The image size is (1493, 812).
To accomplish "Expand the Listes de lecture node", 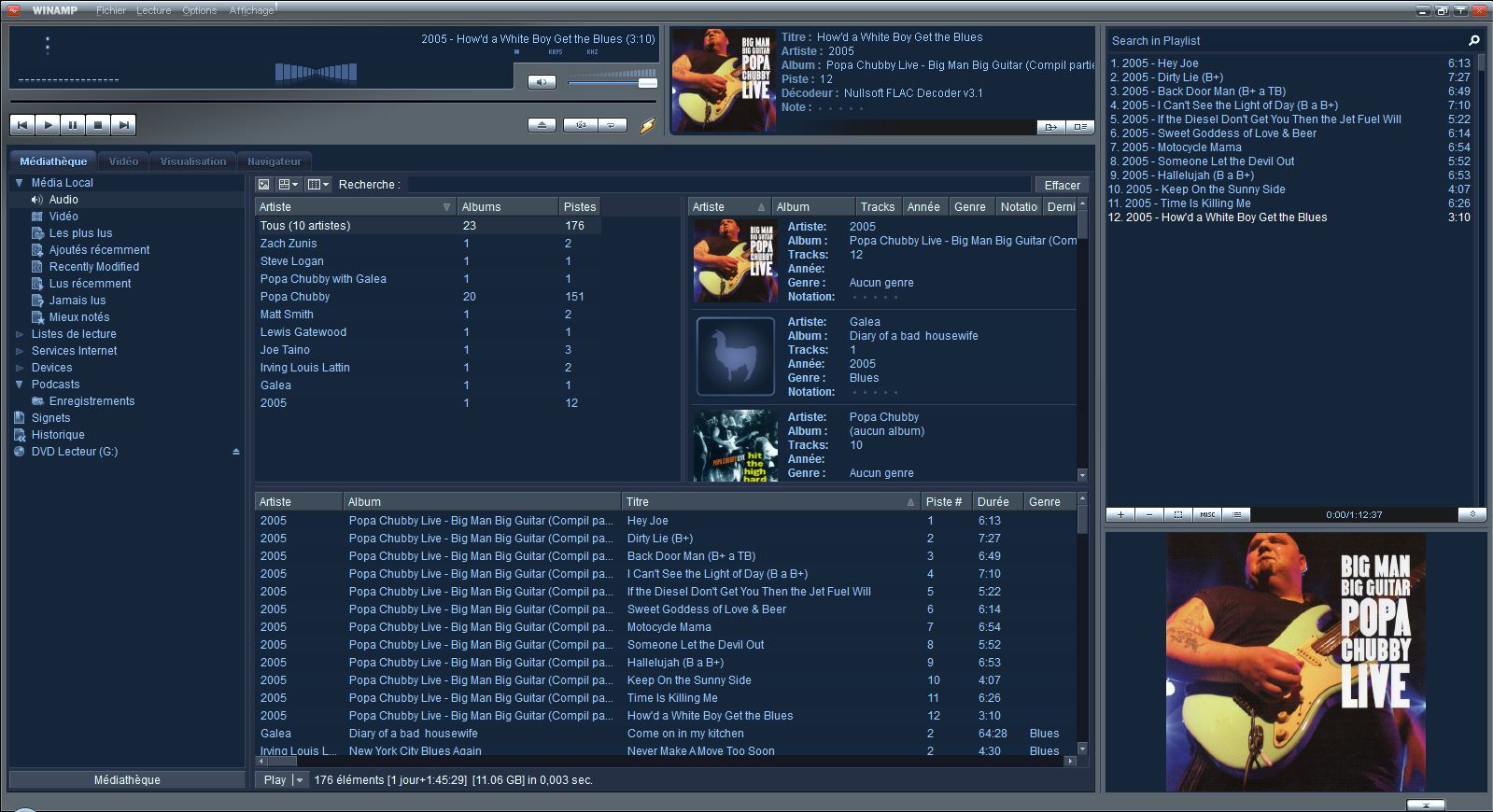I will coord(19,334).
